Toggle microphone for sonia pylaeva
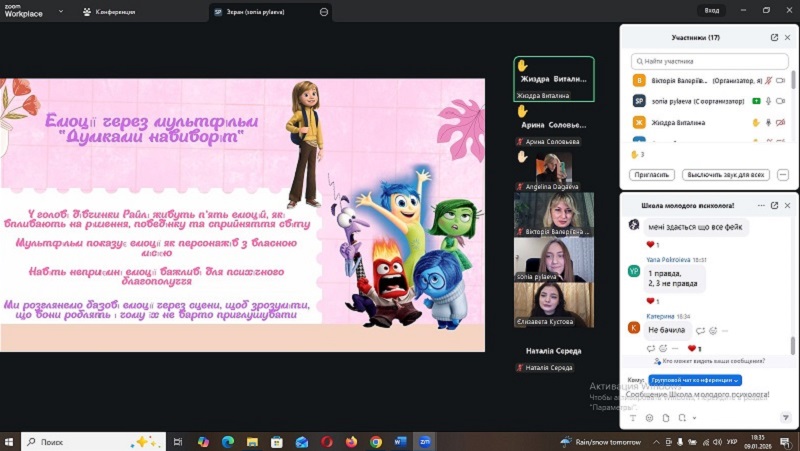The image size is (800, 451). [x=769, y=101]
